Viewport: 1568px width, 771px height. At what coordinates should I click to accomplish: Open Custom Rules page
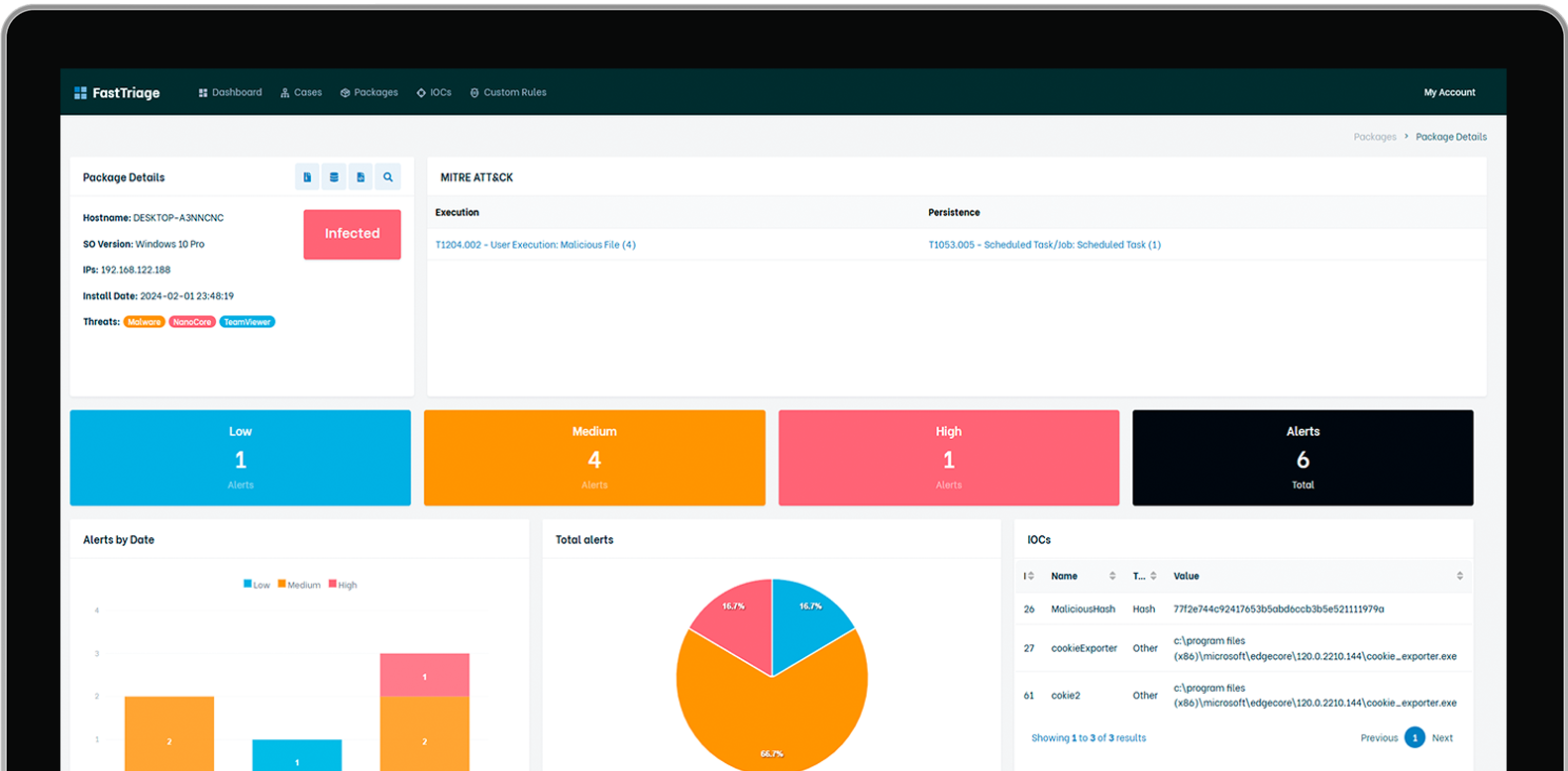point(508,92)
